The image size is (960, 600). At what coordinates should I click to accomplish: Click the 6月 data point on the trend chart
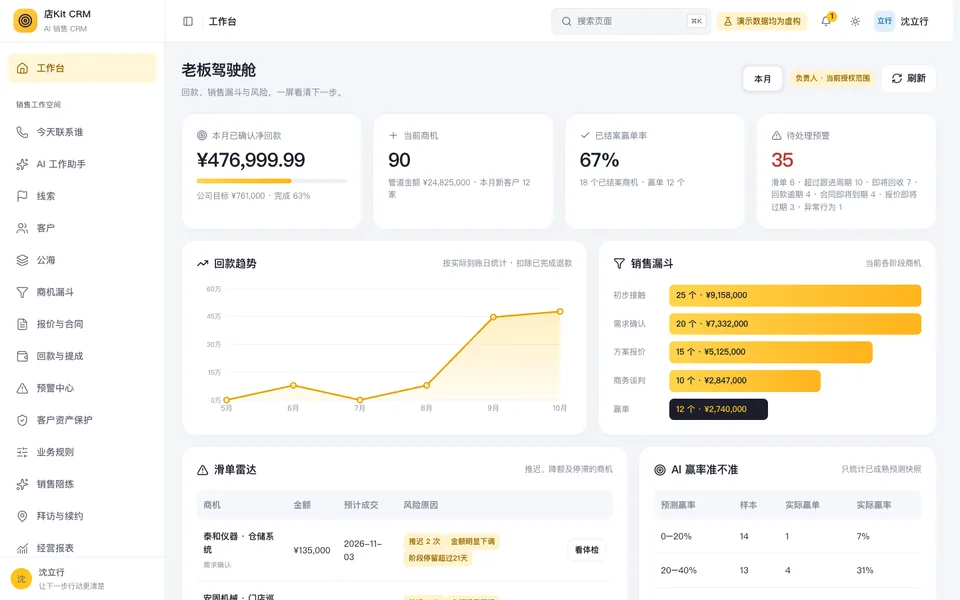[x=293, y=386]
